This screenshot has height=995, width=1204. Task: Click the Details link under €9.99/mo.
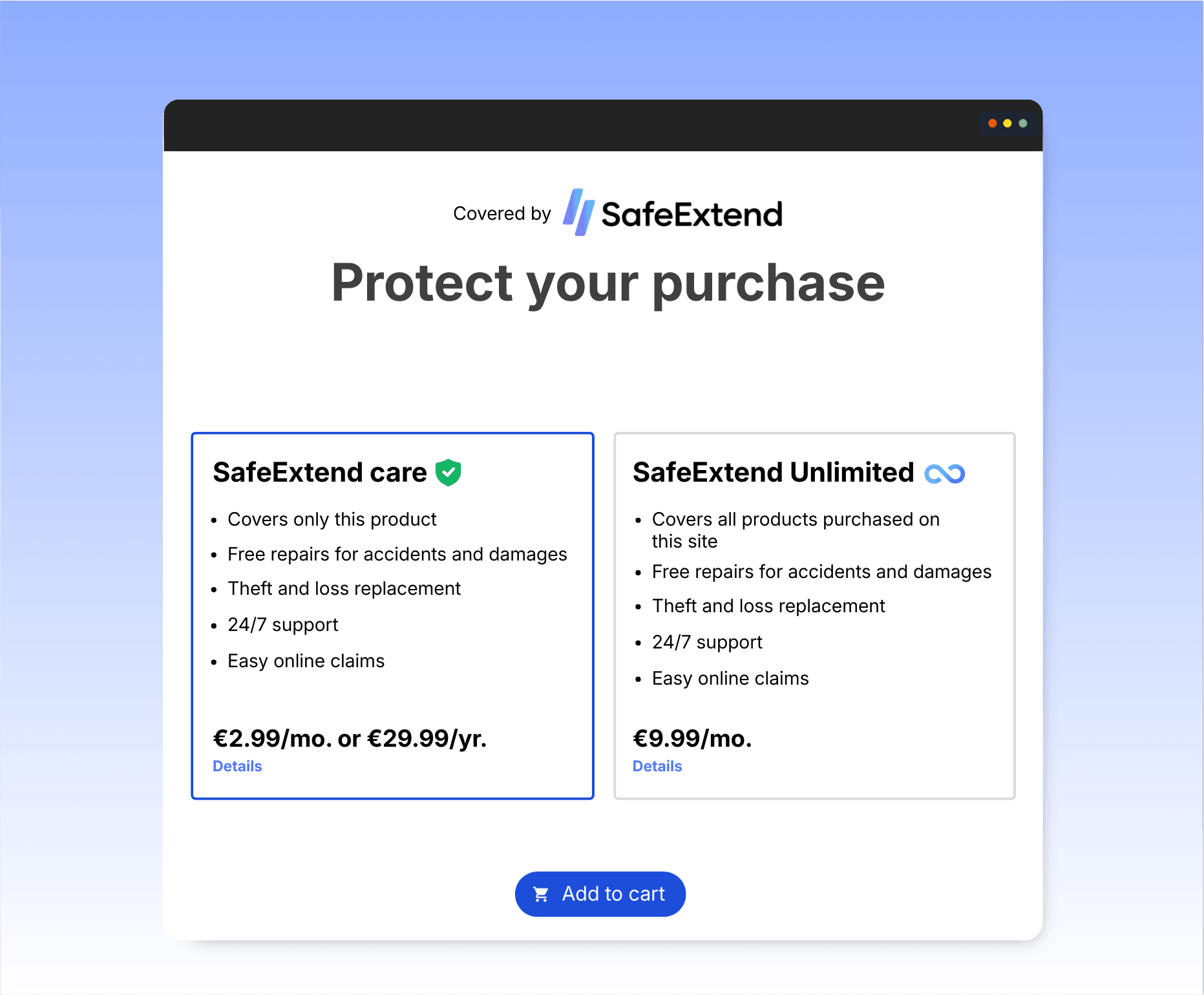(657, 766)
